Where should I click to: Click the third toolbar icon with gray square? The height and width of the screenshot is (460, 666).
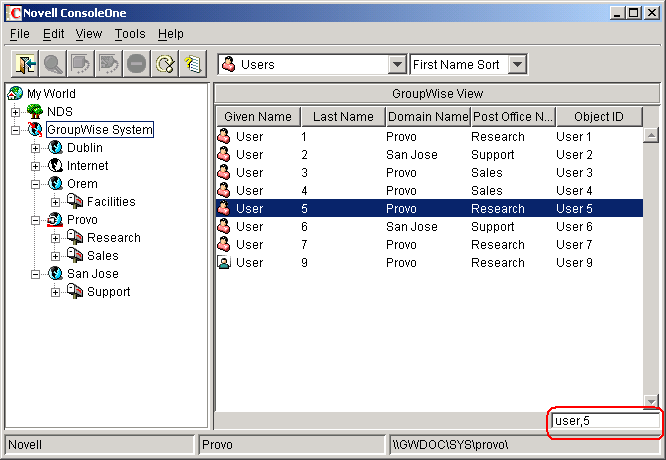coord(81,64)
